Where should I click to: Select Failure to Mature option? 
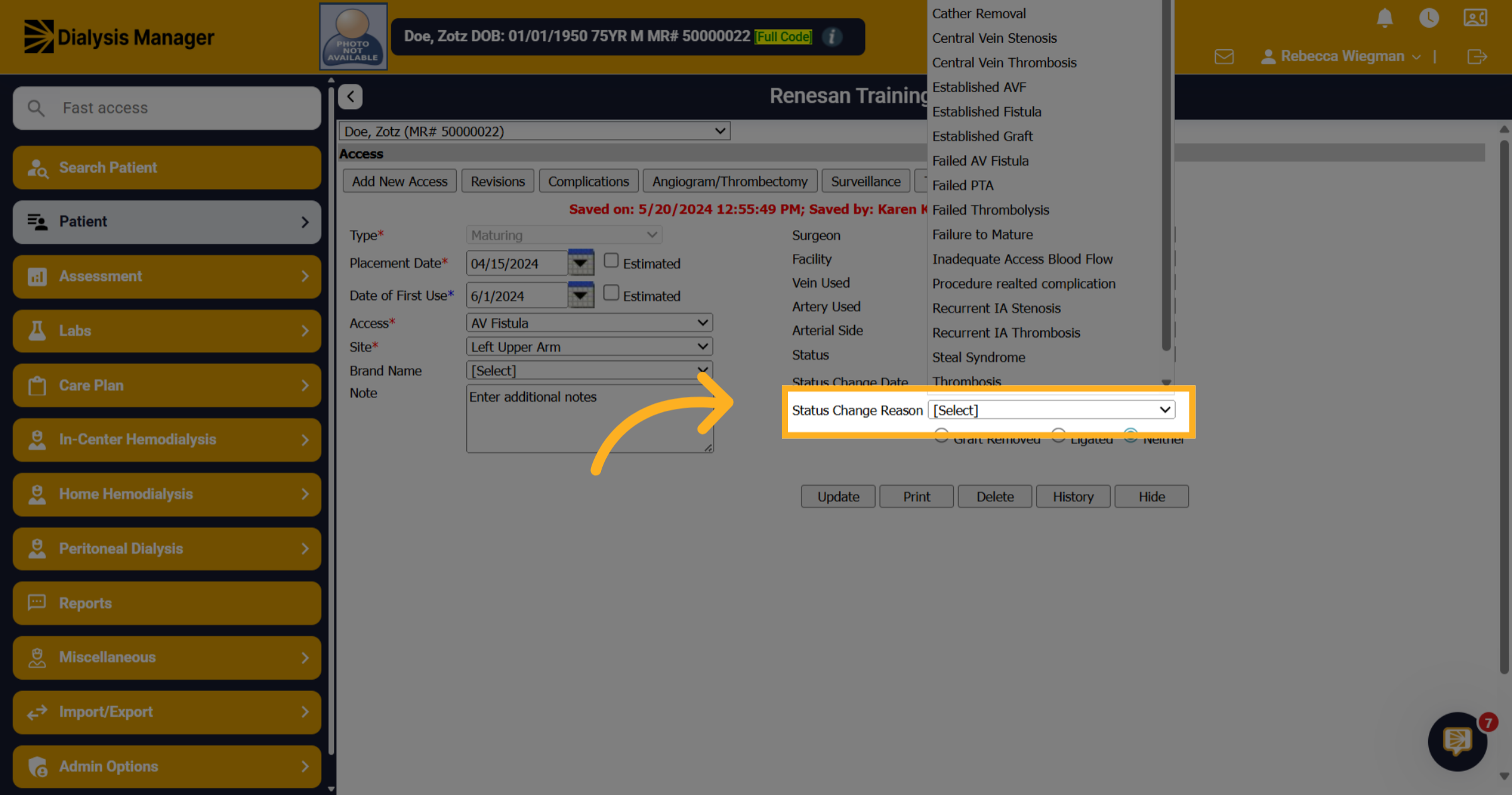tap(982, 234)
